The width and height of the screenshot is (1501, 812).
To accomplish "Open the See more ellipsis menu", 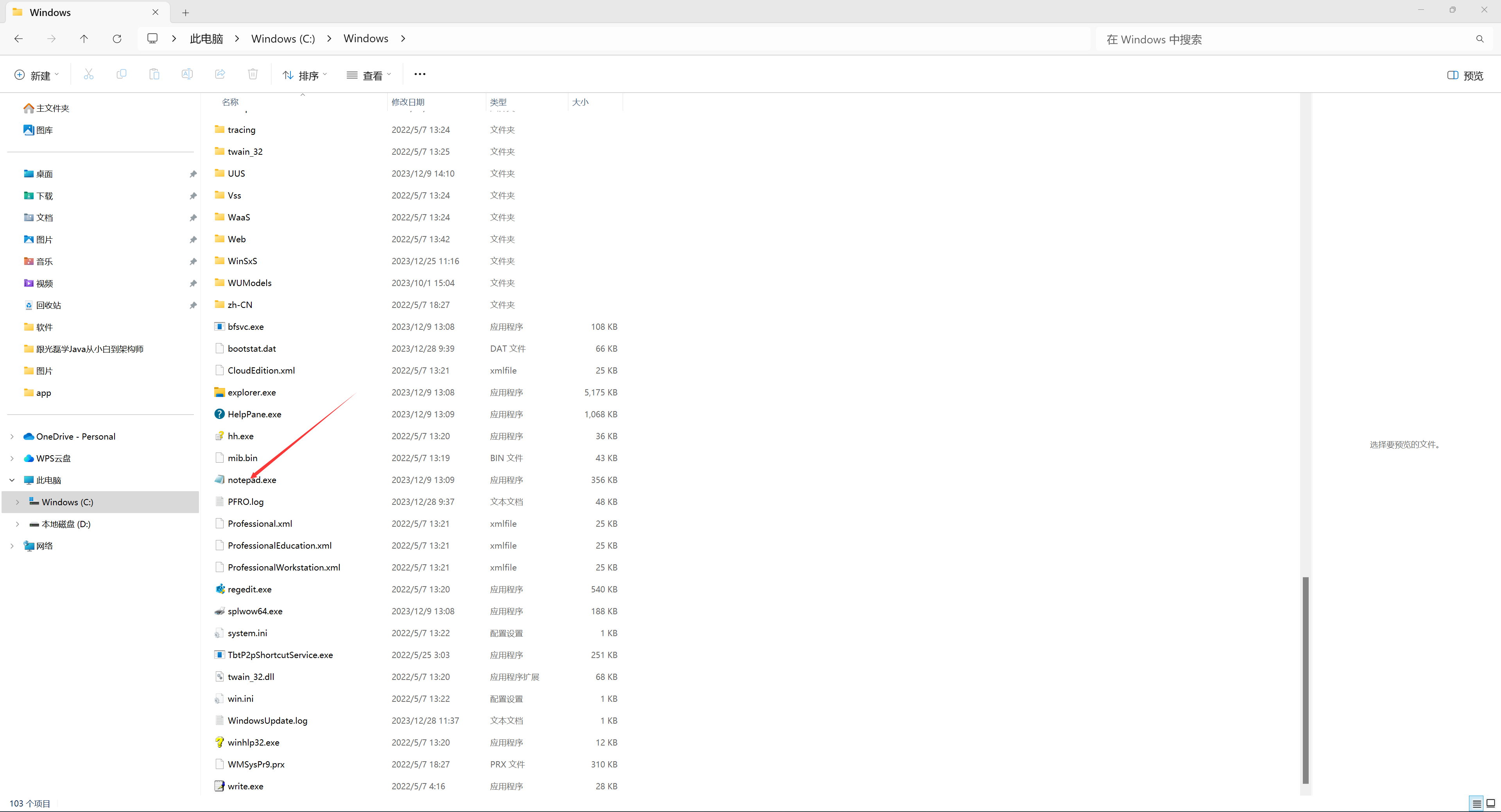I will pos(419,75).
